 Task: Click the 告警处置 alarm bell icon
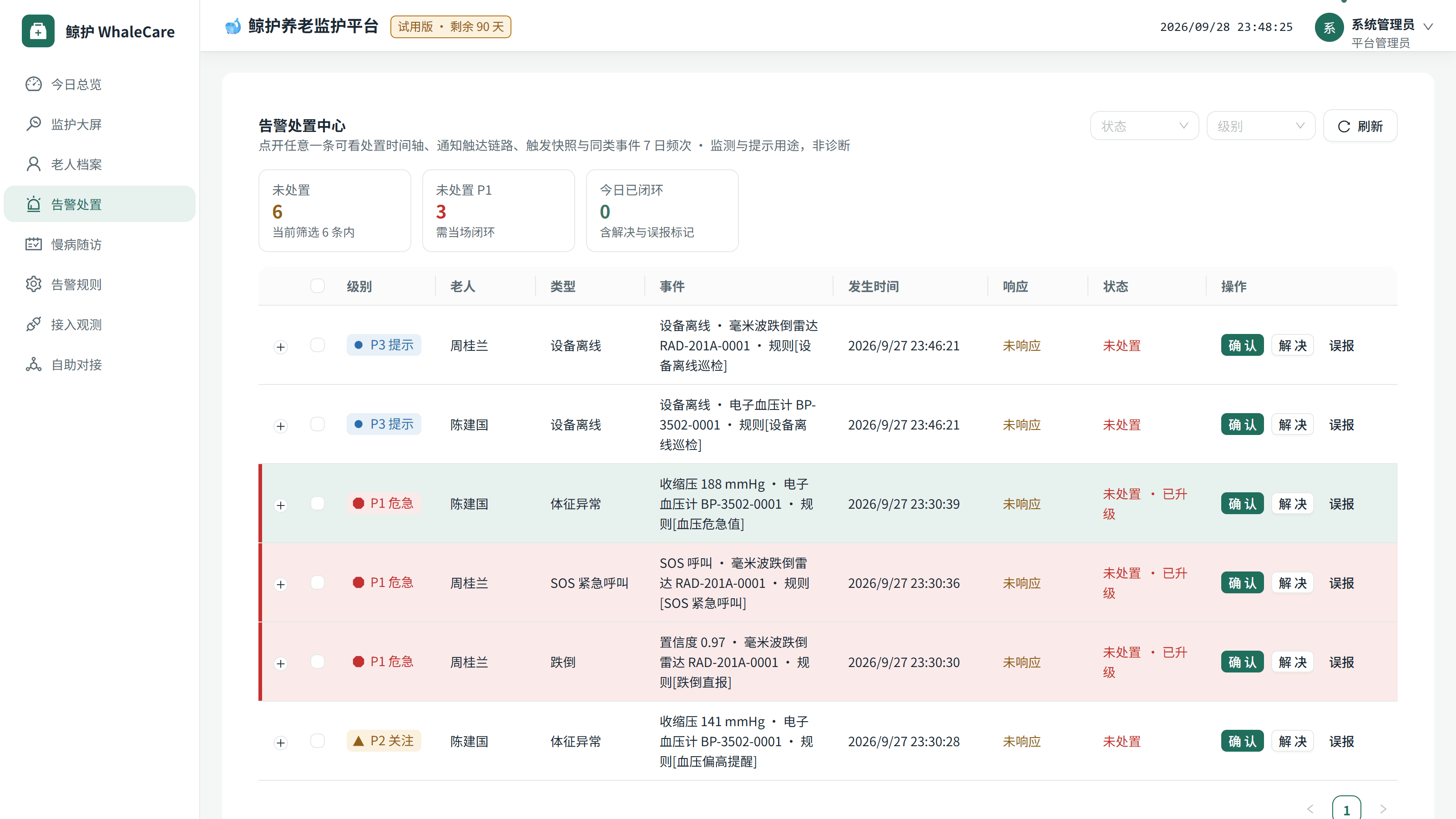click(x=33, y=205)
